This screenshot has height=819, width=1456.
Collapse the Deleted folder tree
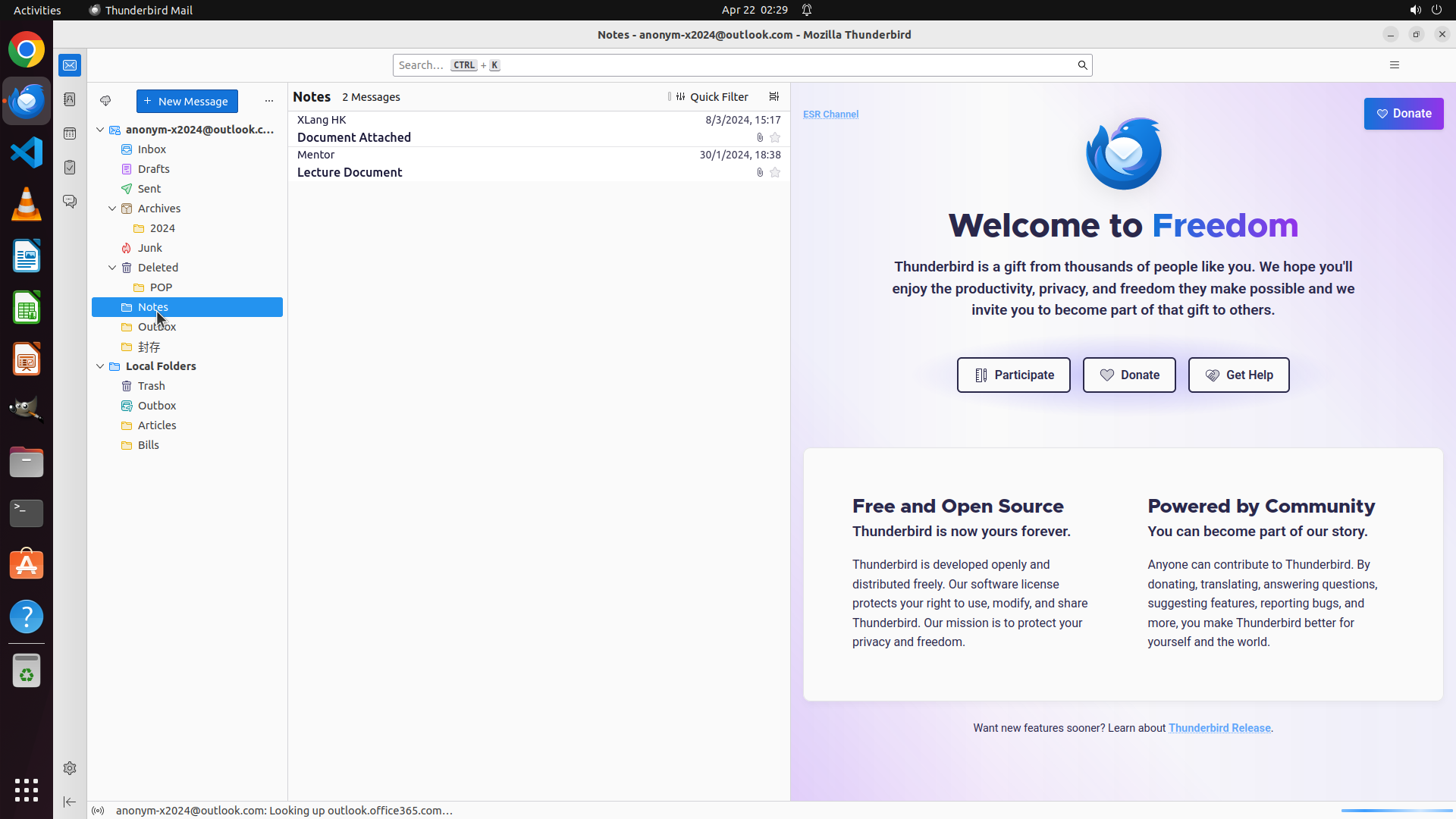point(112,268)
